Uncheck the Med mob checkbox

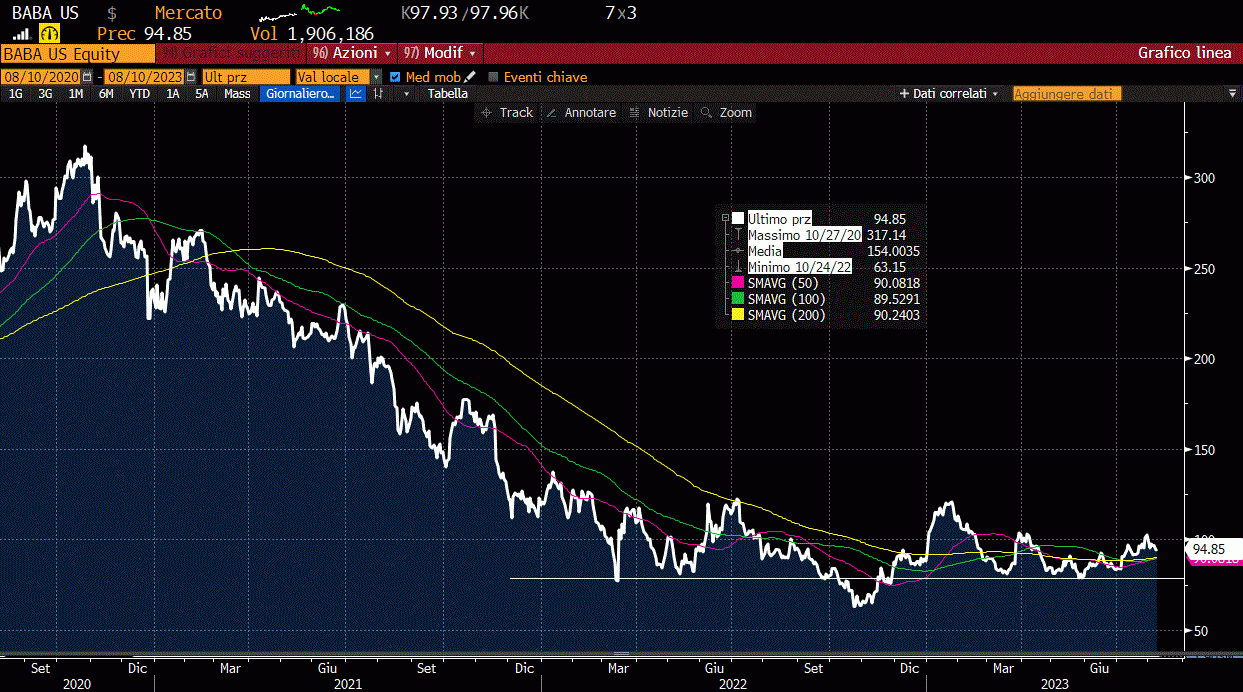pos(395,77)
